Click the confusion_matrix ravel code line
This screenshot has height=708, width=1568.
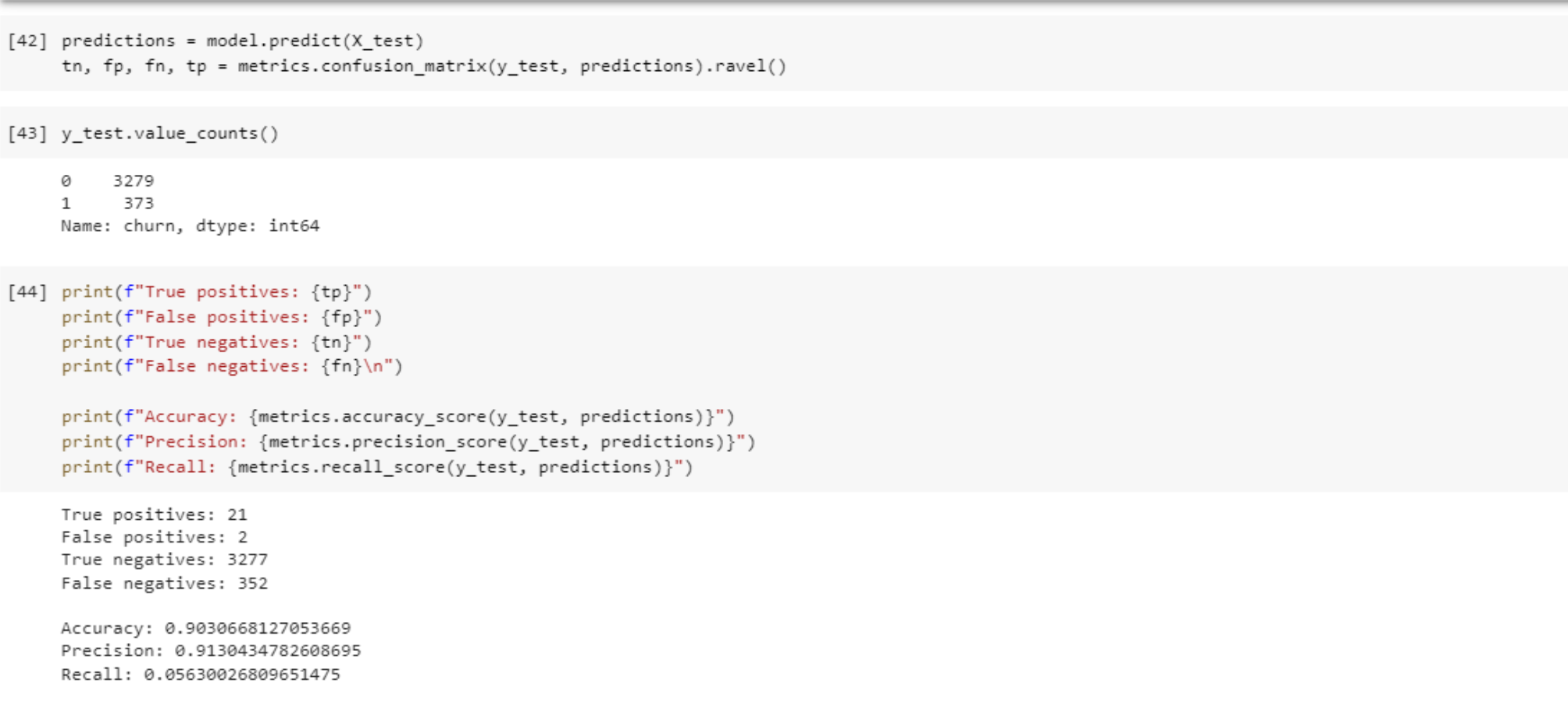pyautogui.click(x=423, y=66)
